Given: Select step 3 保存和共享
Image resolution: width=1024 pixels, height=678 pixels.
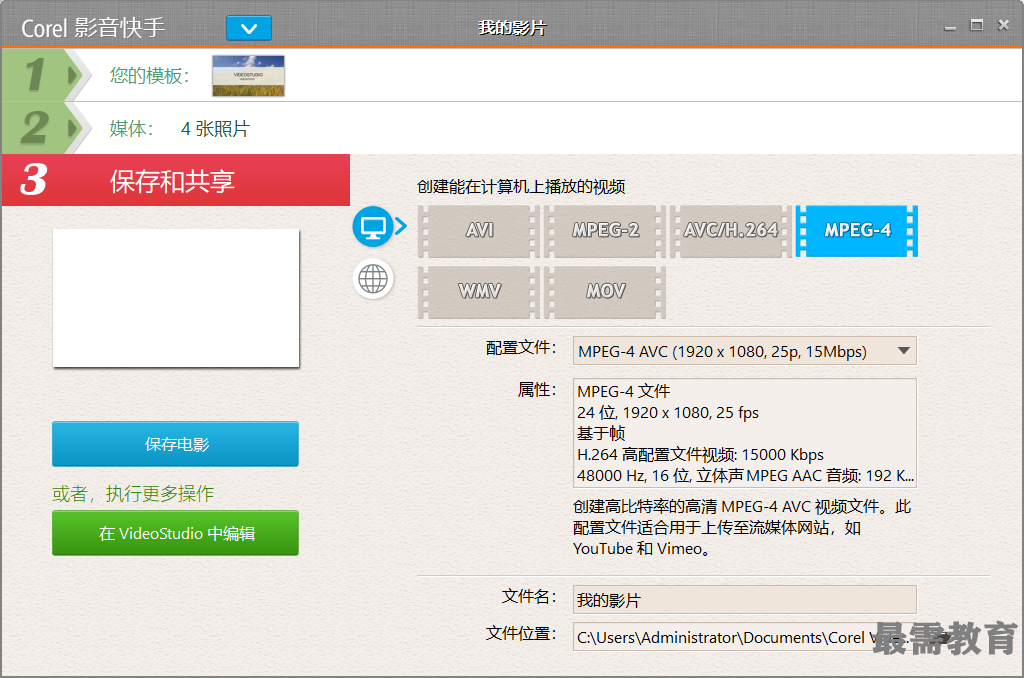Looking at the screenshot, I should pos(176,180).
